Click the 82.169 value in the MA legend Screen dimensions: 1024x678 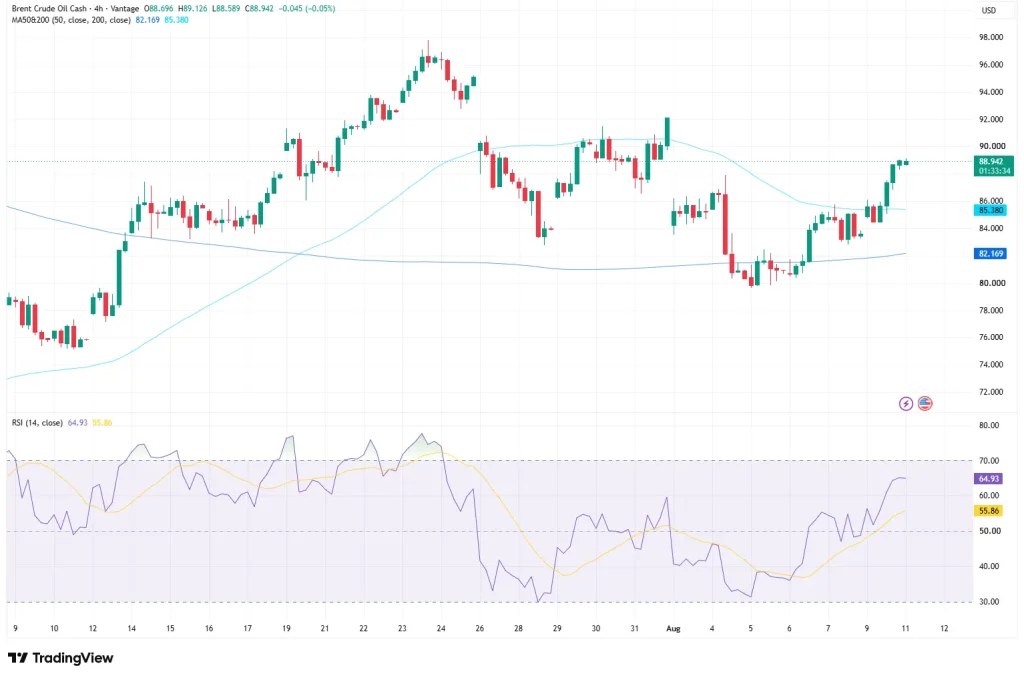coord(147,20)
